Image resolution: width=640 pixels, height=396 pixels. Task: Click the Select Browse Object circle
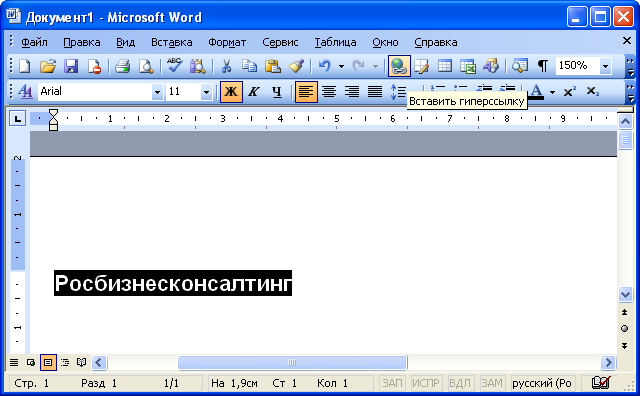(624, 328)
